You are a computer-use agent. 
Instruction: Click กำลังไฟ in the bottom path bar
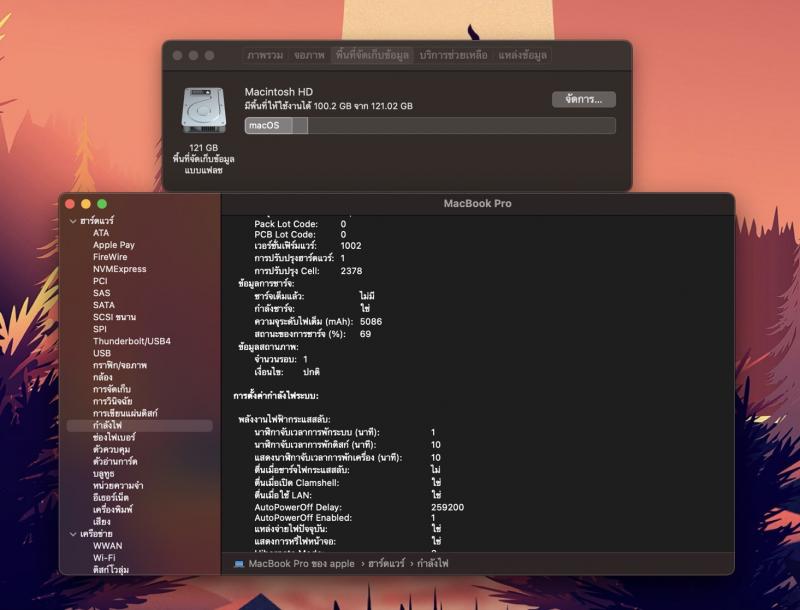(x=433, y=564)
